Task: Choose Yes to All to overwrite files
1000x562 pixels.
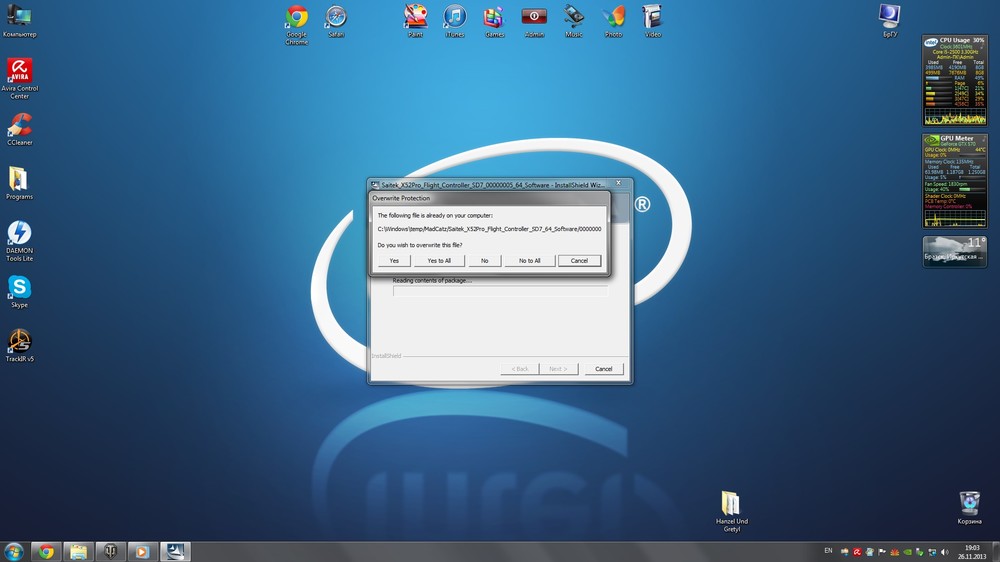Action: click(439, 260)
